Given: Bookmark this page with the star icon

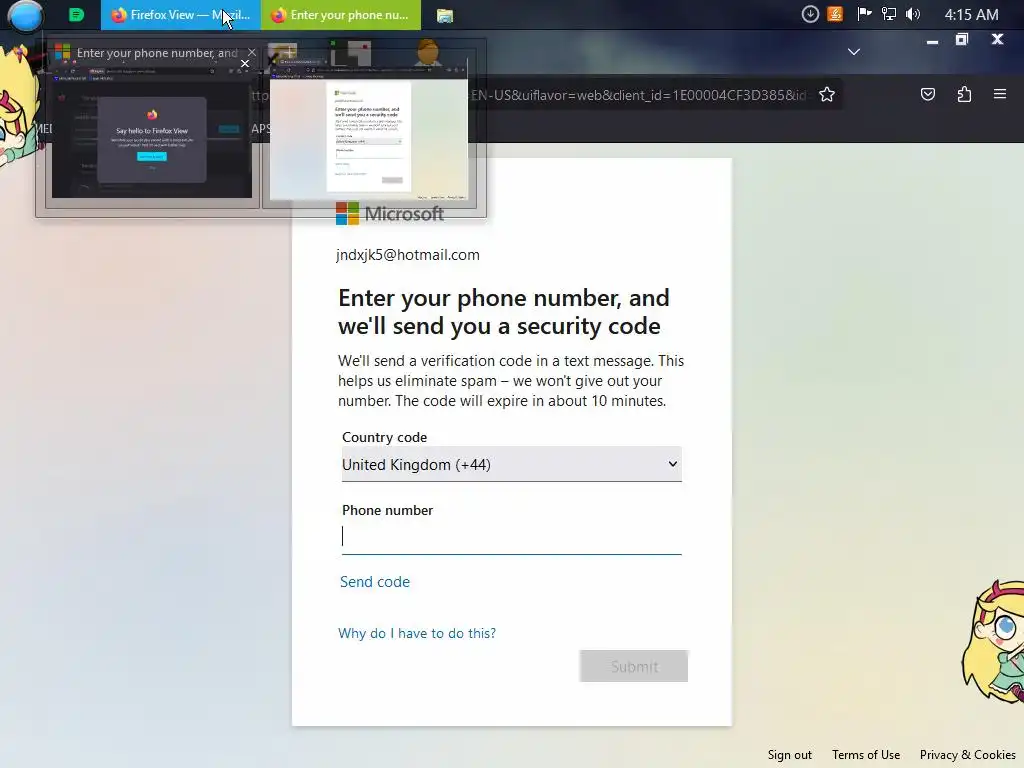Looking at the screenshot, I should 827,95.
